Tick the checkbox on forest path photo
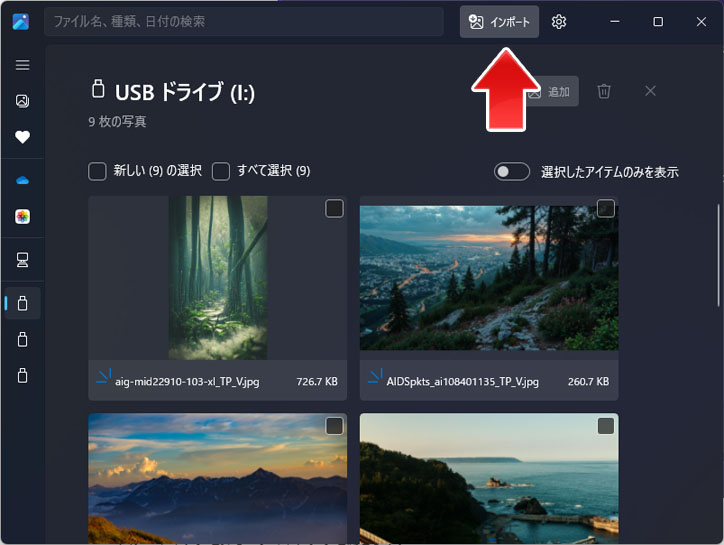This screenshot has height=545, width=724. (334, 208)
